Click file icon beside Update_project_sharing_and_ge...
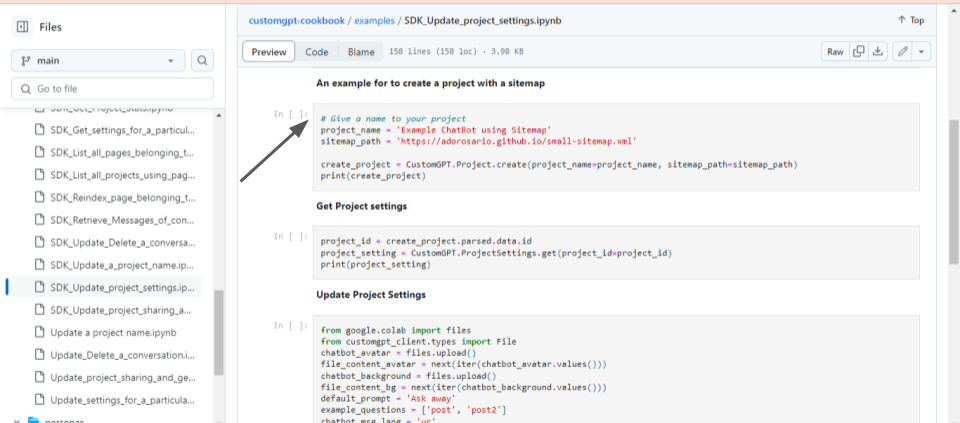This screenshot has width=960, height=423. [x=40, y=377]
